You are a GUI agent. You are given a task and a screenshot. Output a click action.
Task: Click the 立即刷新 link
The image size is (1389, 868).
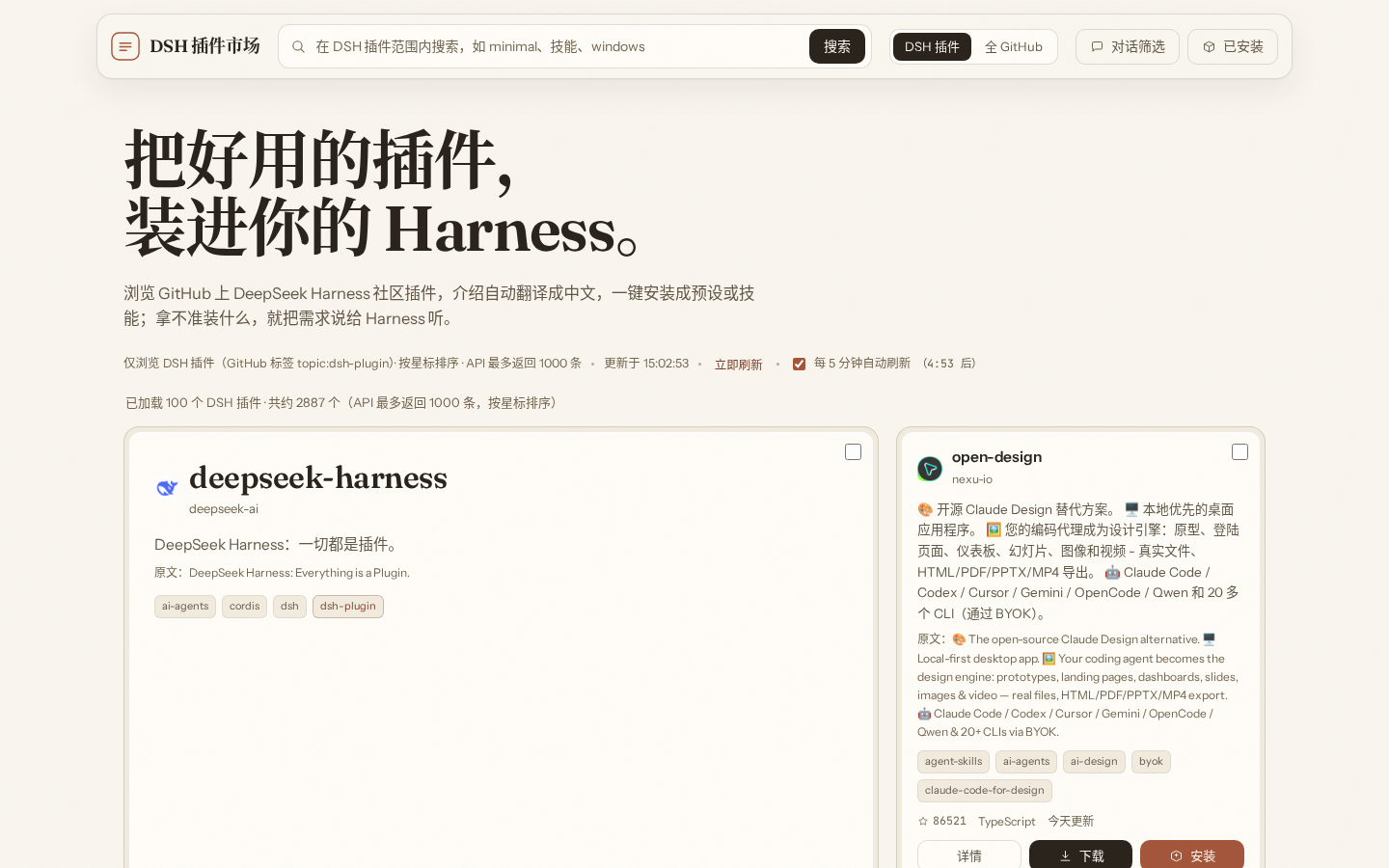[x=738, y=365]
